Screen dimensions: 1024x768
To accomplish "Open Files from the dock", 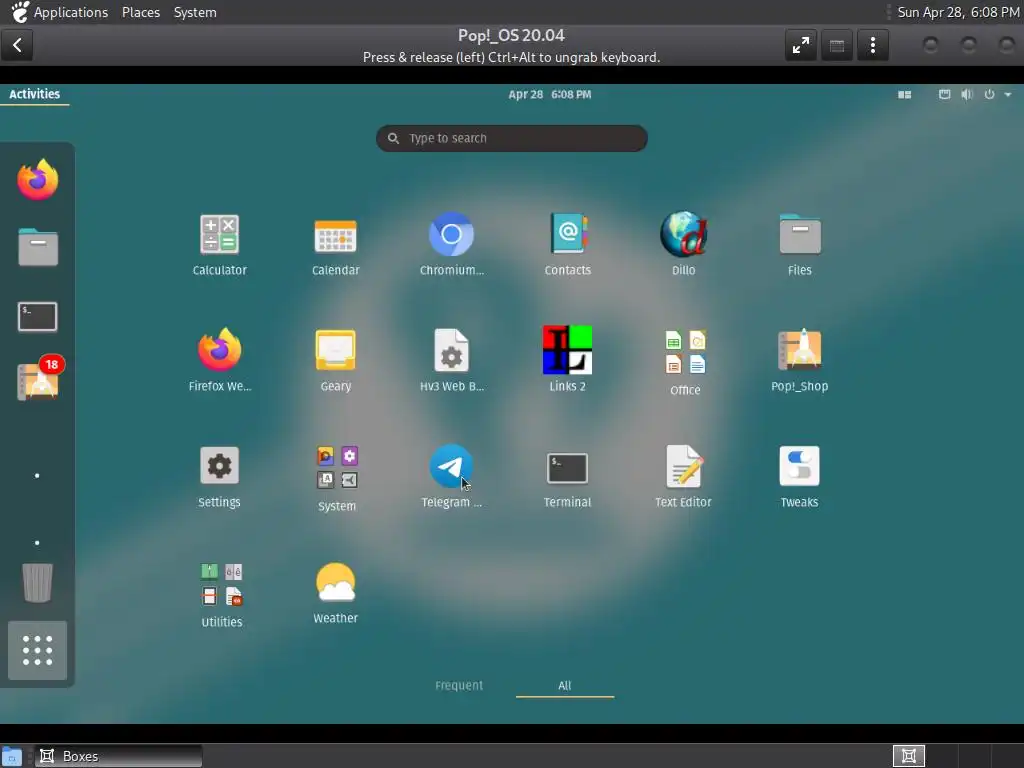I will click(38, 247).
